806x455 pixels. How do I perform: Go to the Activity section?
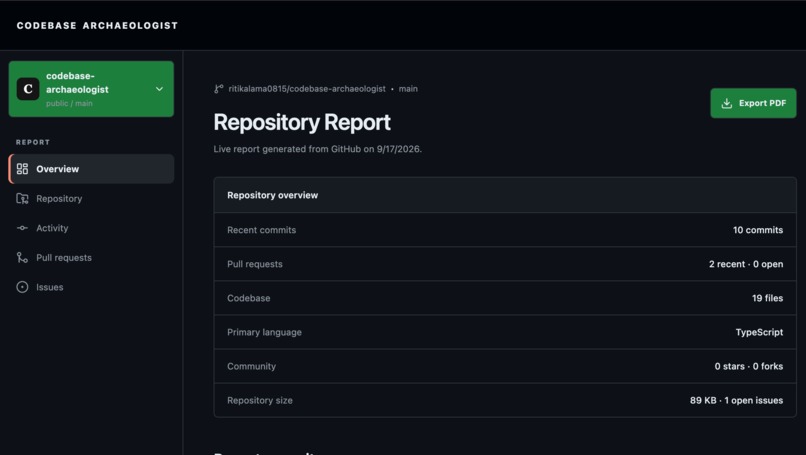tap(91, 228)
